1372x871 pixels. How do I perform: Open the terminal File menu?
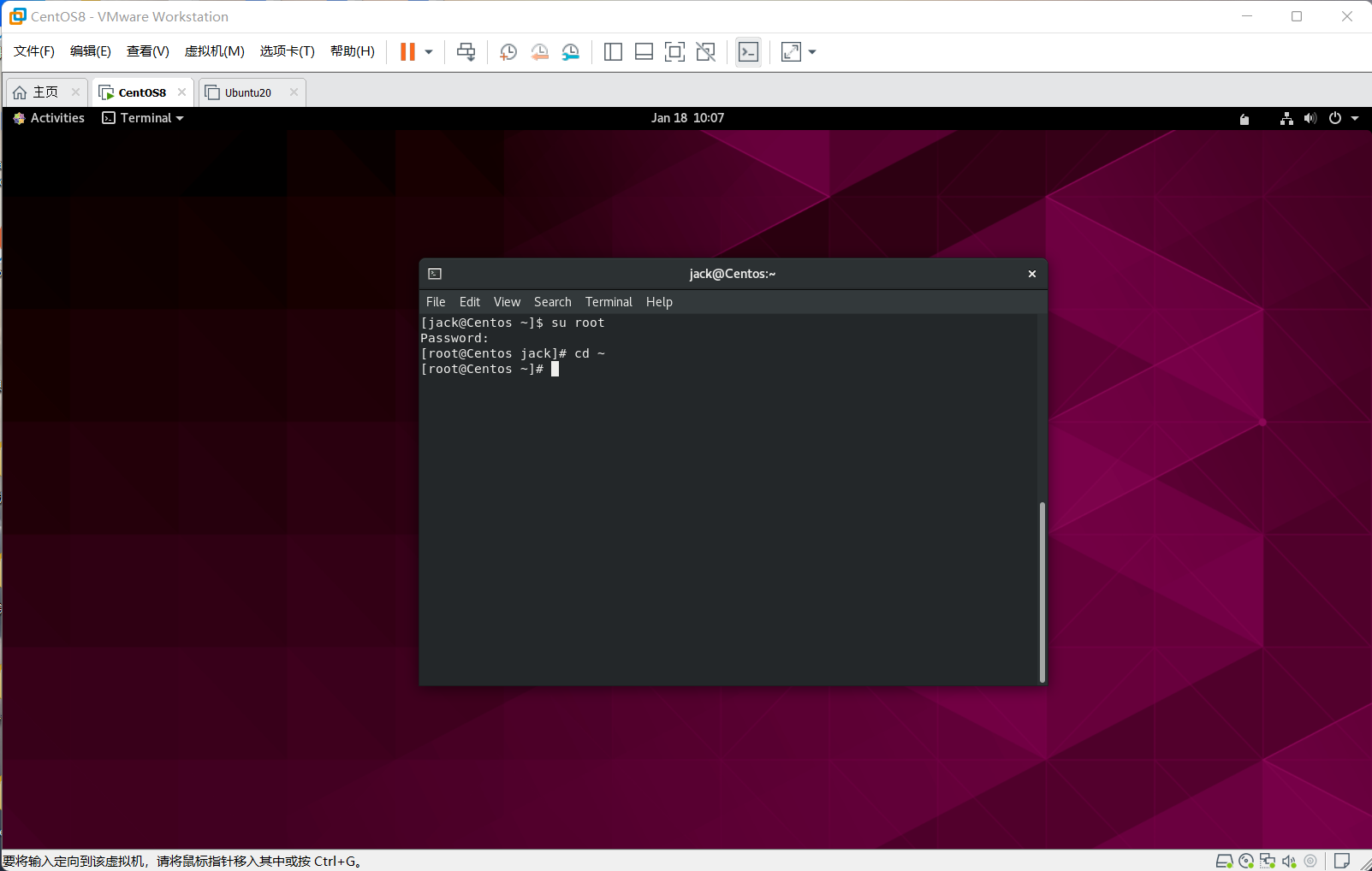click(436, 302)
